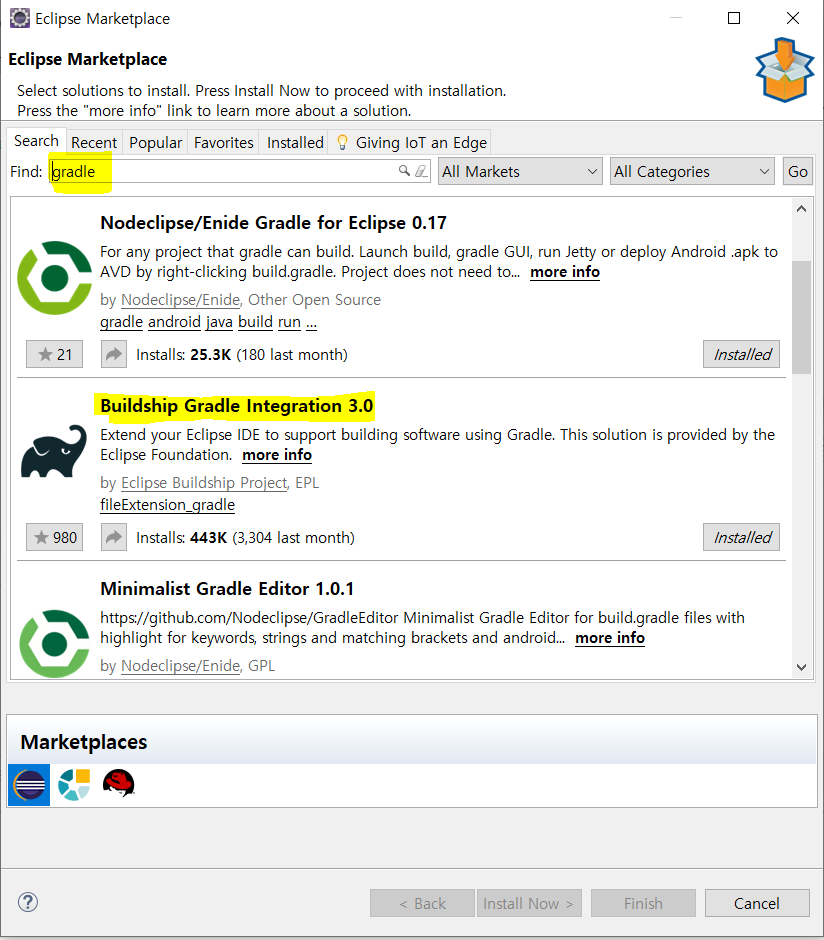Click the Nodeclipse/Enide Gradle logo
824x940 pixels.
coord(55,278)
